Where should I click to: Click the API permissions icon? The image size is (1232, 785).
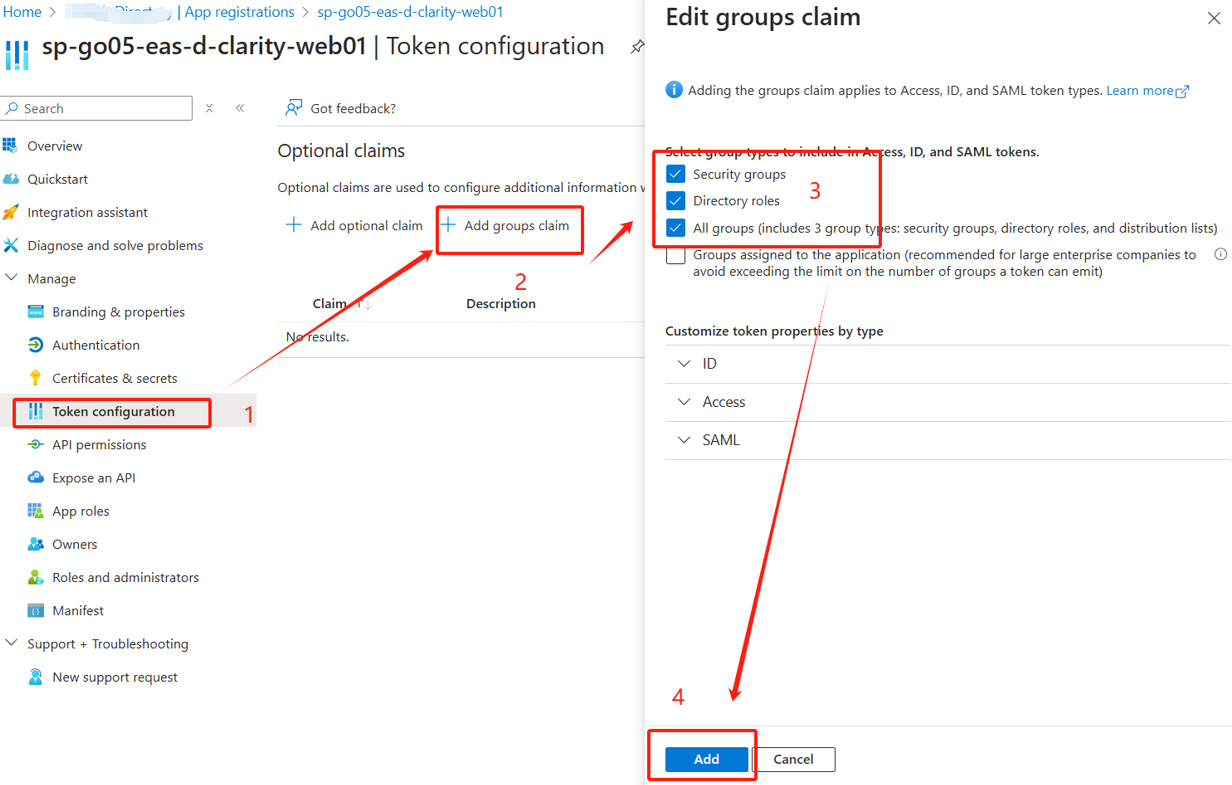pyautogui.click(x=36, y=445)
